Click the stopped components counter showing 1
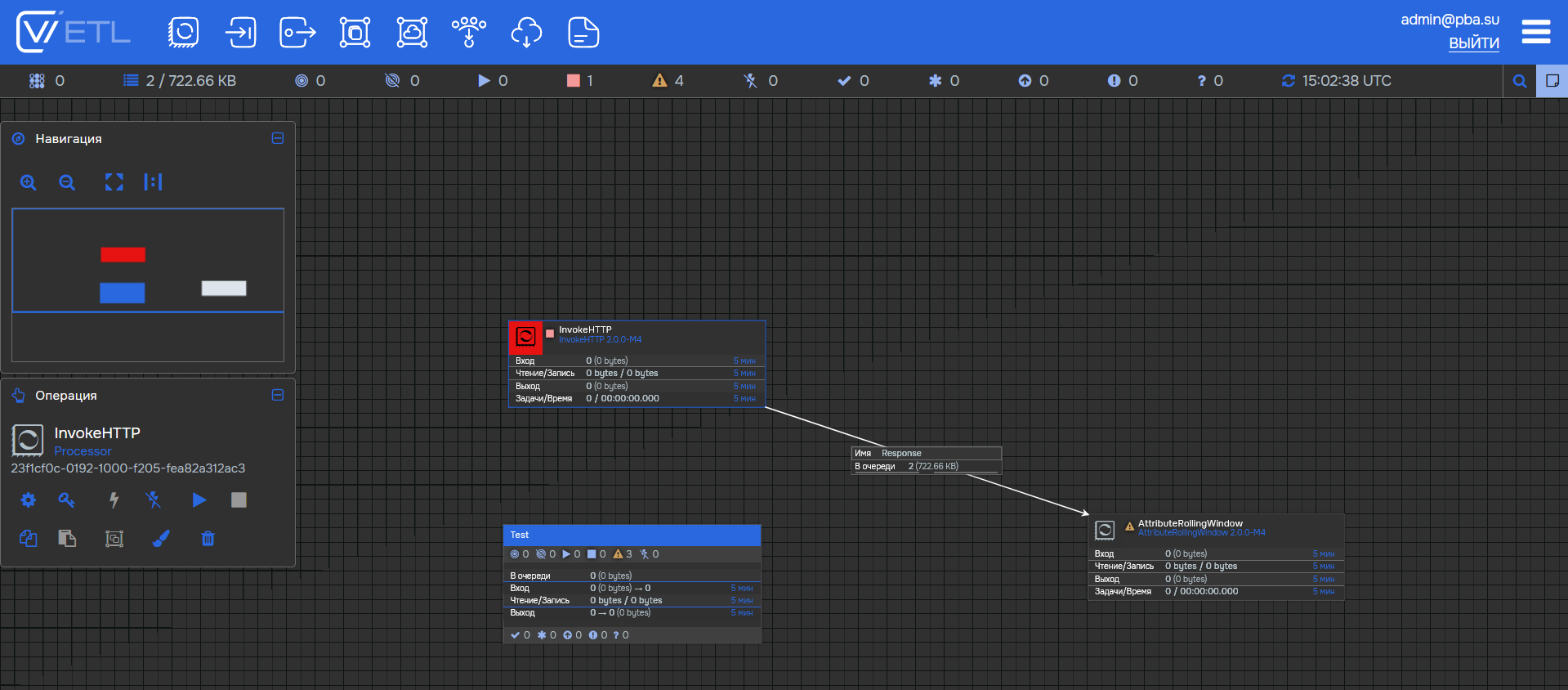 pyautogui.click(x=580, y=81)
